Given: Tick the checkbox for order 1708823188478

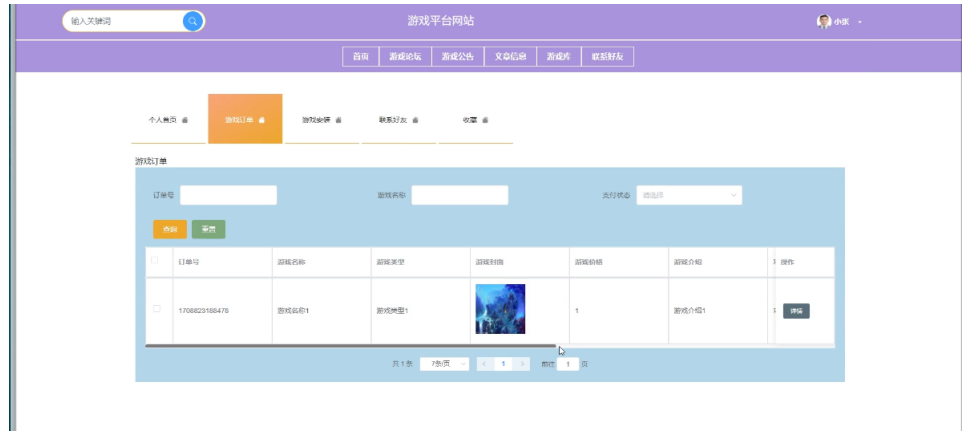Looking at the screenshot, I should point(157,309).
